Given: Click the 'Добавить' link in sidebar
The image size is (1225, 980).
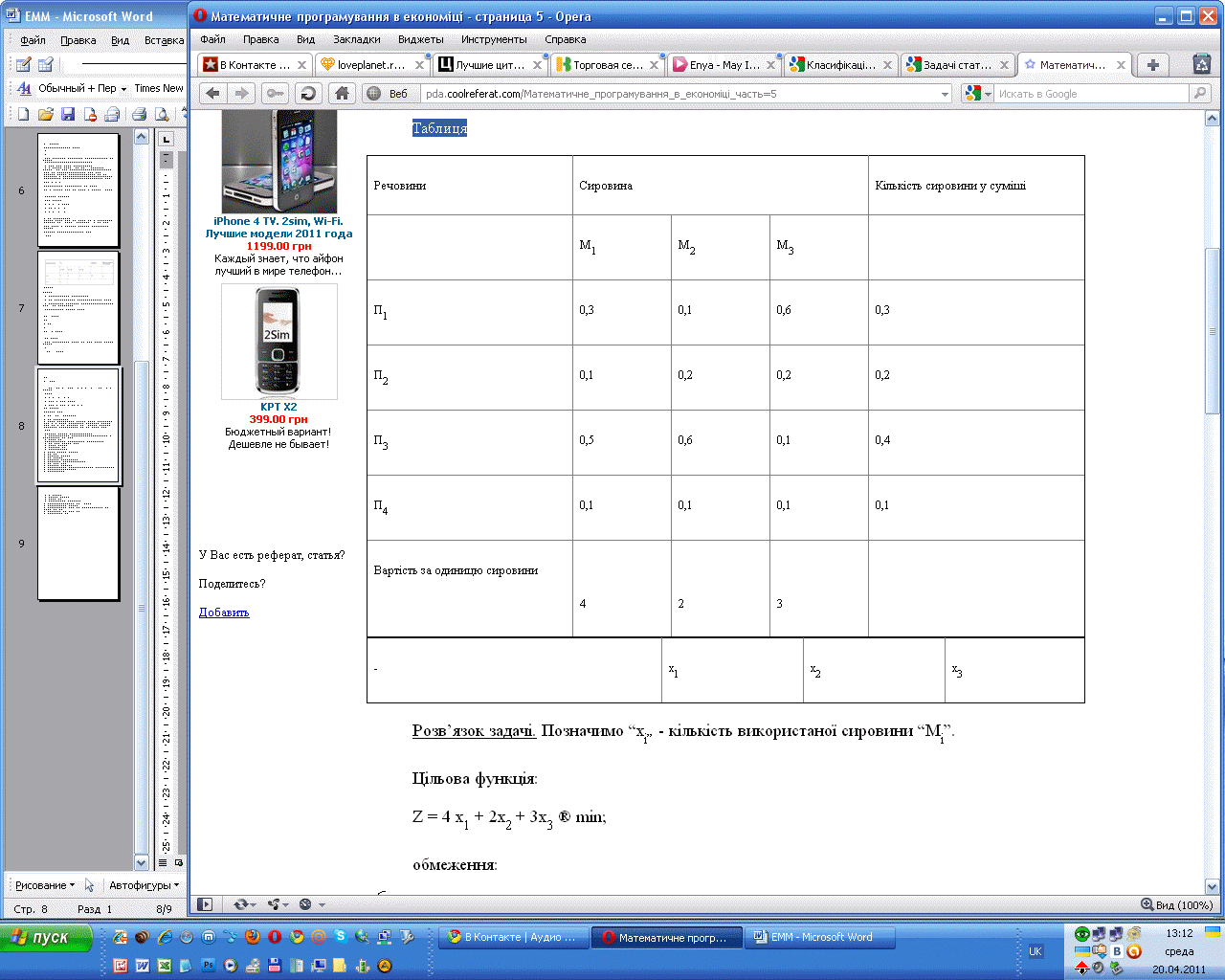Looking at the screenshot, I should pos(224,612).
